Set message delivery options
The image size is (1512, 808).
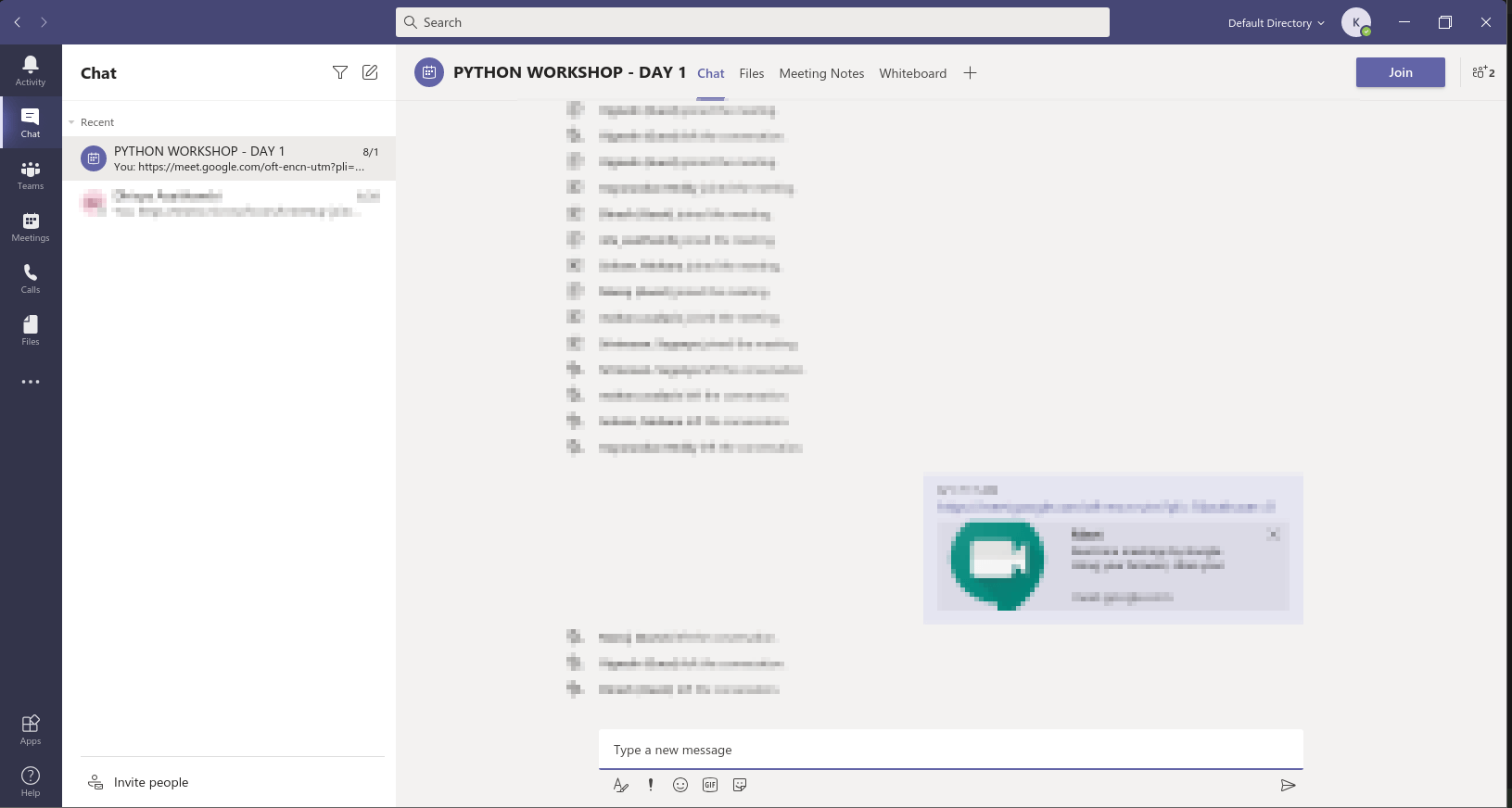point(651,785)
